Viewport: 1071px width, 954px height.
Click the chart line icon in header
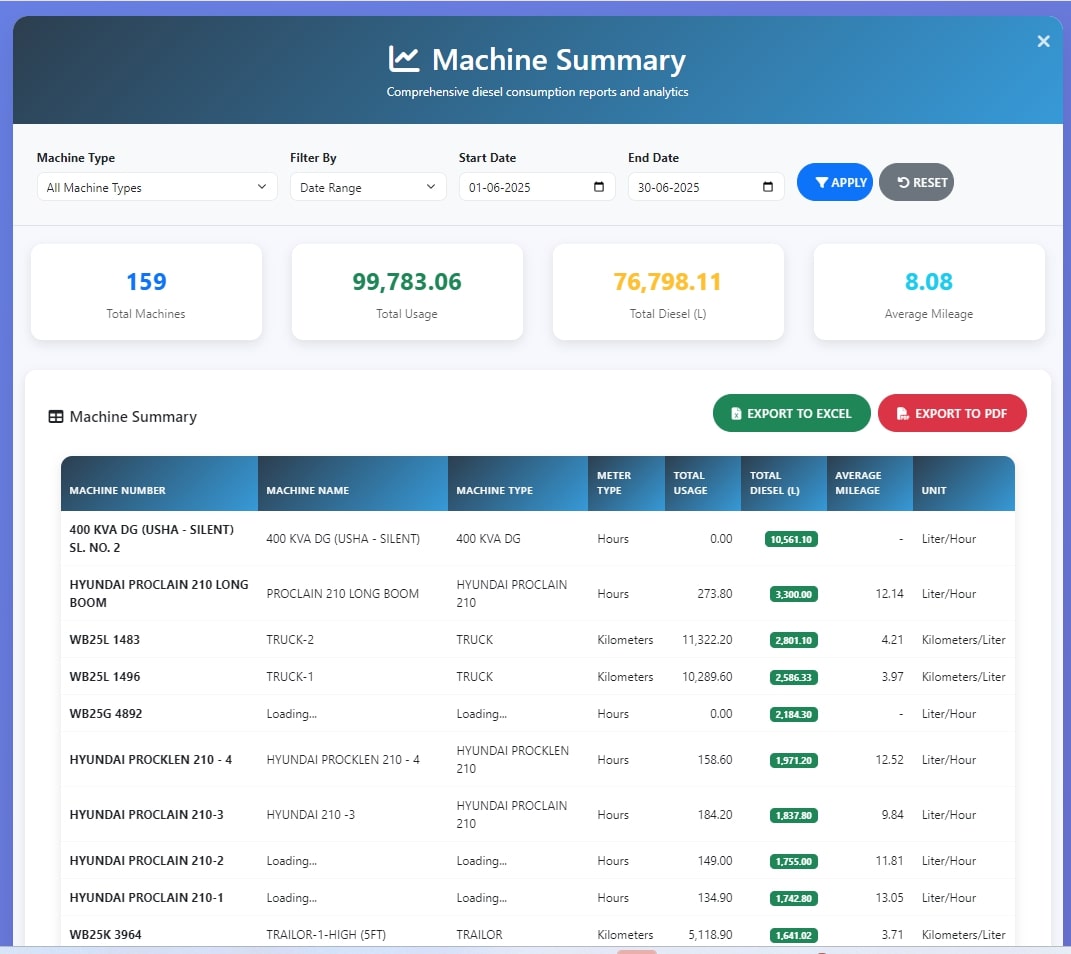click(x=404, y=59)
